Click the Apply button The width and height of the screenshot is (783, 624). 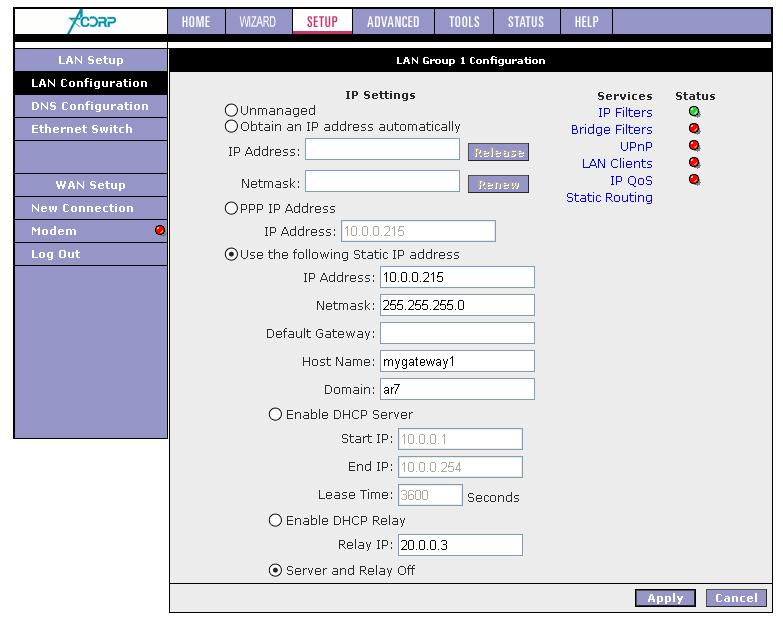[665, 598]
